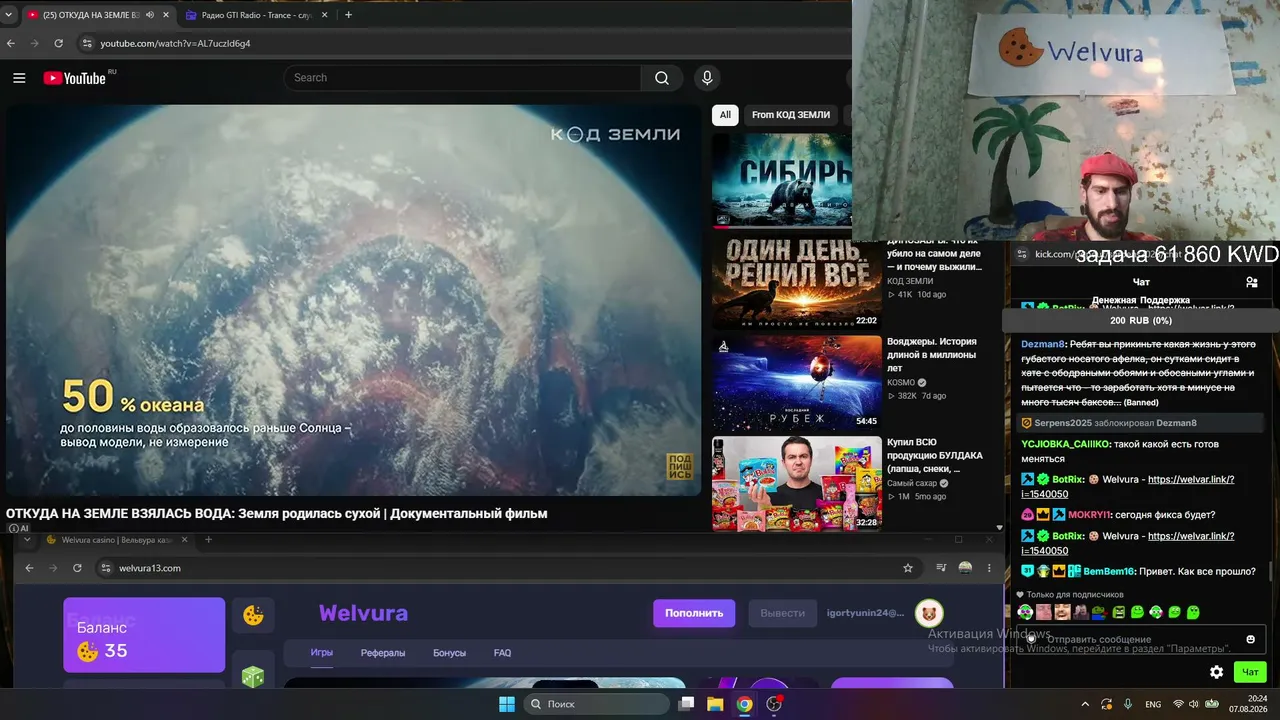Open Вояджеры. История длиной video title
The image size is (1280, 720).
click(932, 355)
